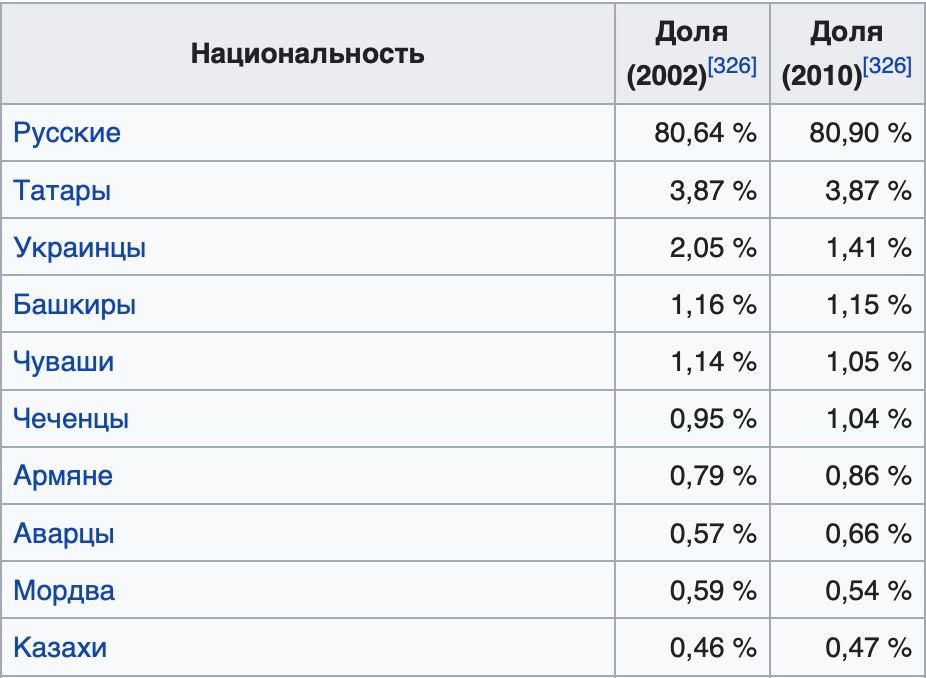This screenshot has height=678, width=926.
Task: Click the 0,95 % cell for Чеченцы
Action: (x=713, y=418)
